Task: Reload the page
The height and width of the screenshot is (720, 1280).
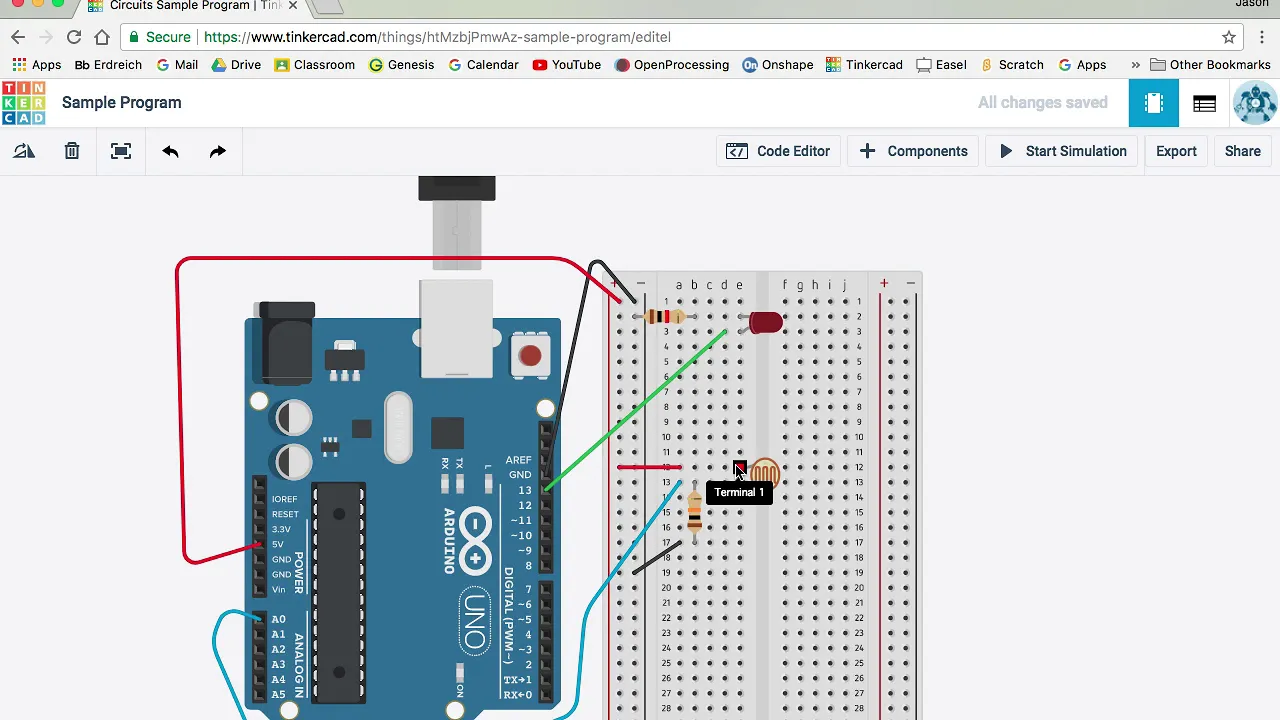Action: coord(74,37)
